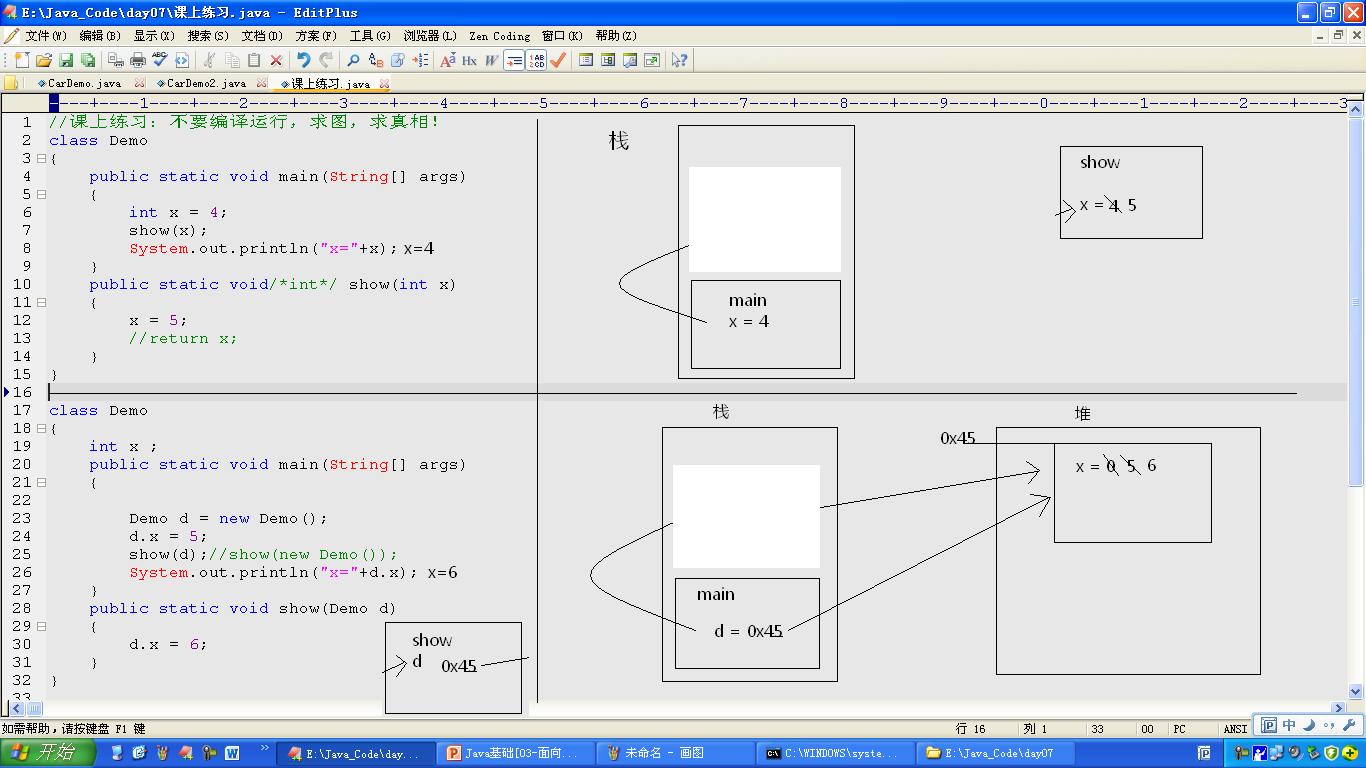Show the Output window toolbar icon
1366x768 pixels.
(x=608, y=60)
